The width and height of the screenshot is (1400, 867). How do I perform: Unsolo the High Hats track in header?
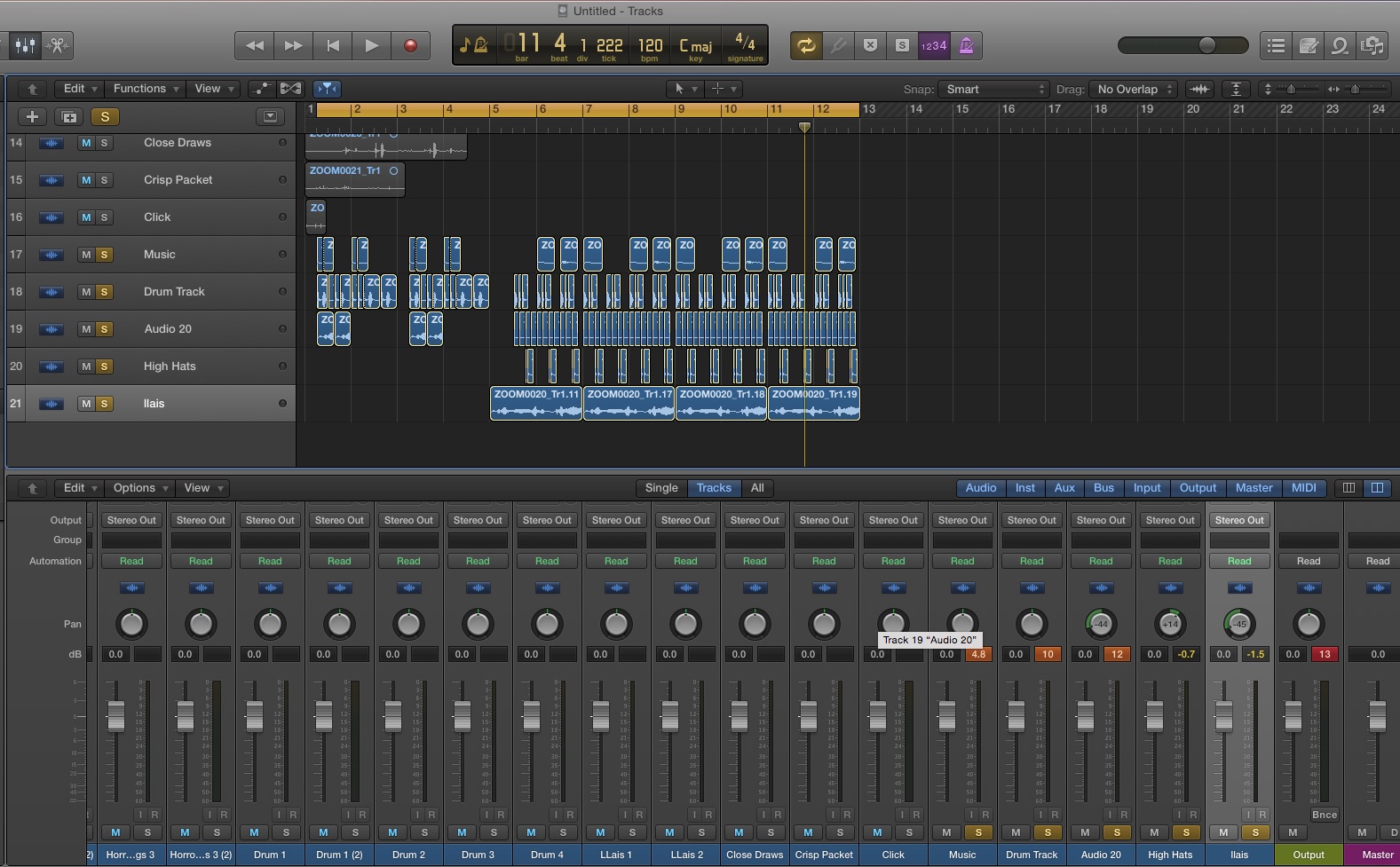(x=104, y=367)
